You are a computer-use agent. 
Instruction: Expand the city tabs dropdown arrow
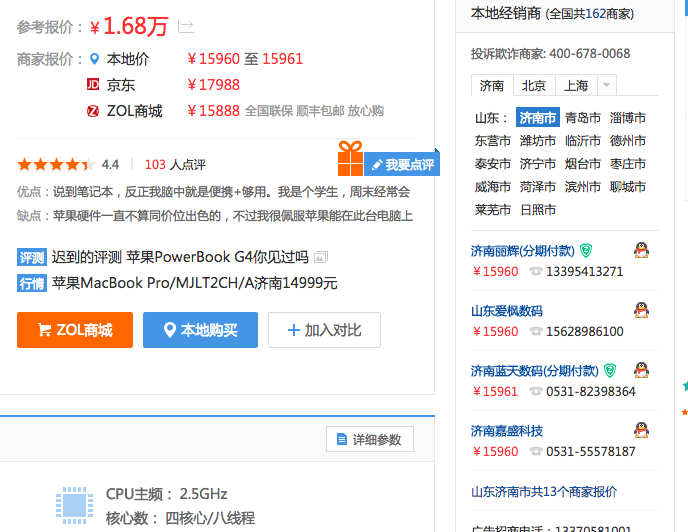point(606,85)
